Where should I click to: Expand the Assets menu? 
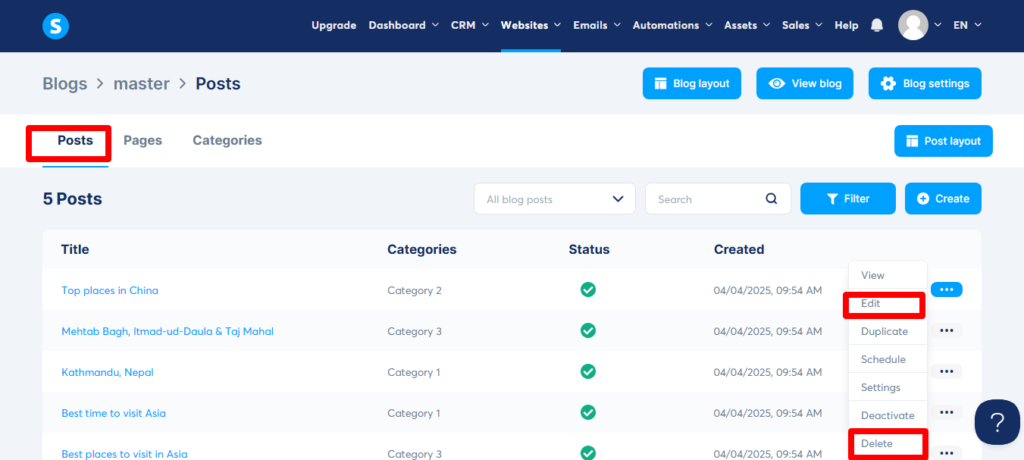click(x=746, y=25)
